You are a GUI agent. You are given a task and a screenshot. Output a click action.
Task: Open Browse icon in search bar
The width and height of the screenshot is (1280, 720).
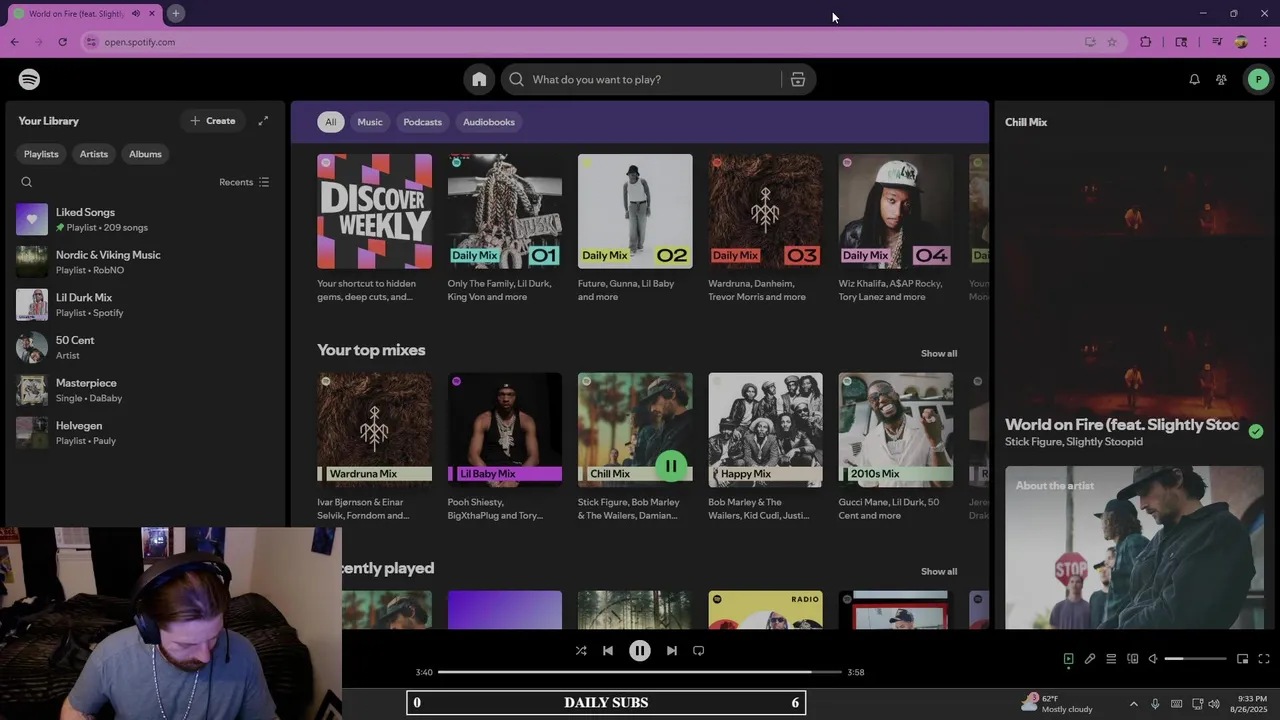tap(798, 79)
